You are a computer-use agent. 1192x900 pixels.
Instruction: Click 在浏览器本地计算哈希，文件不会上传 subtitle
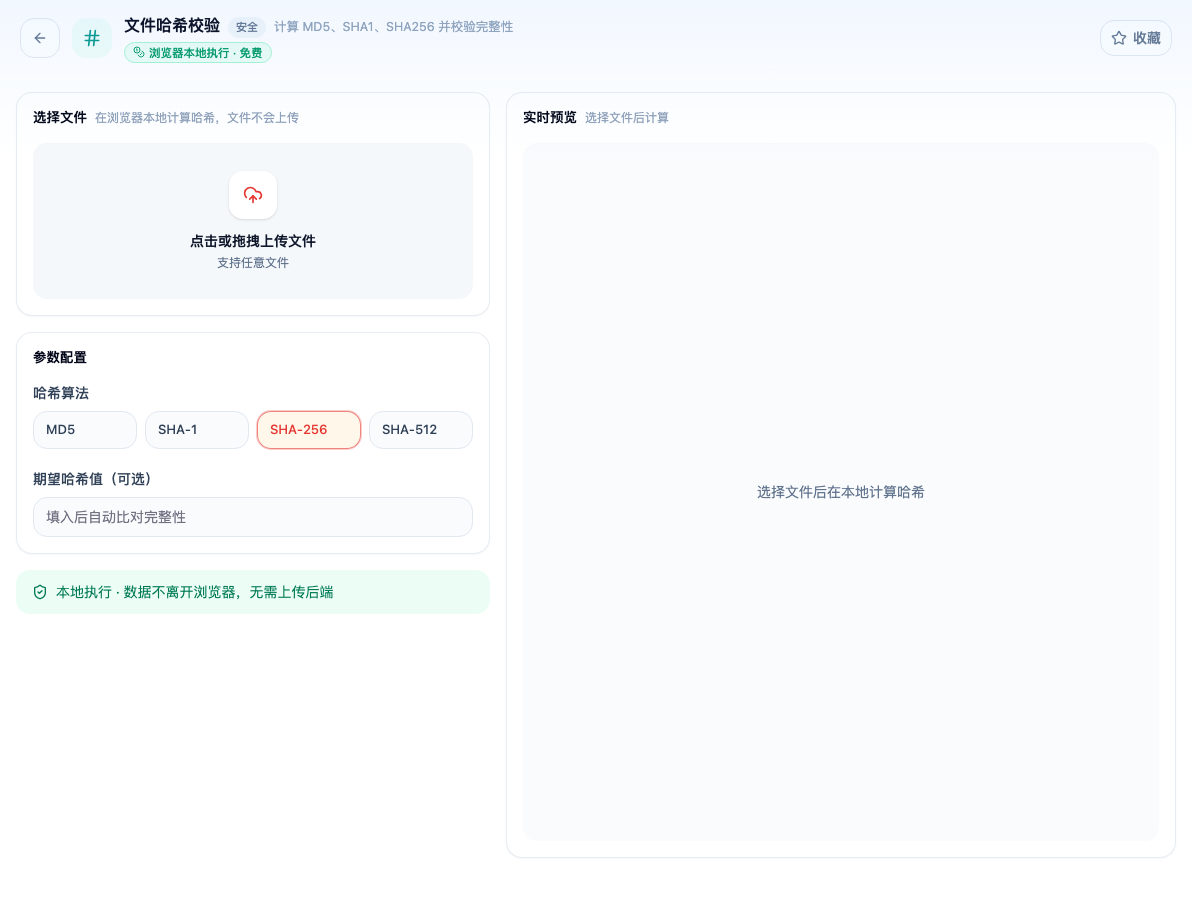(197, 118)
